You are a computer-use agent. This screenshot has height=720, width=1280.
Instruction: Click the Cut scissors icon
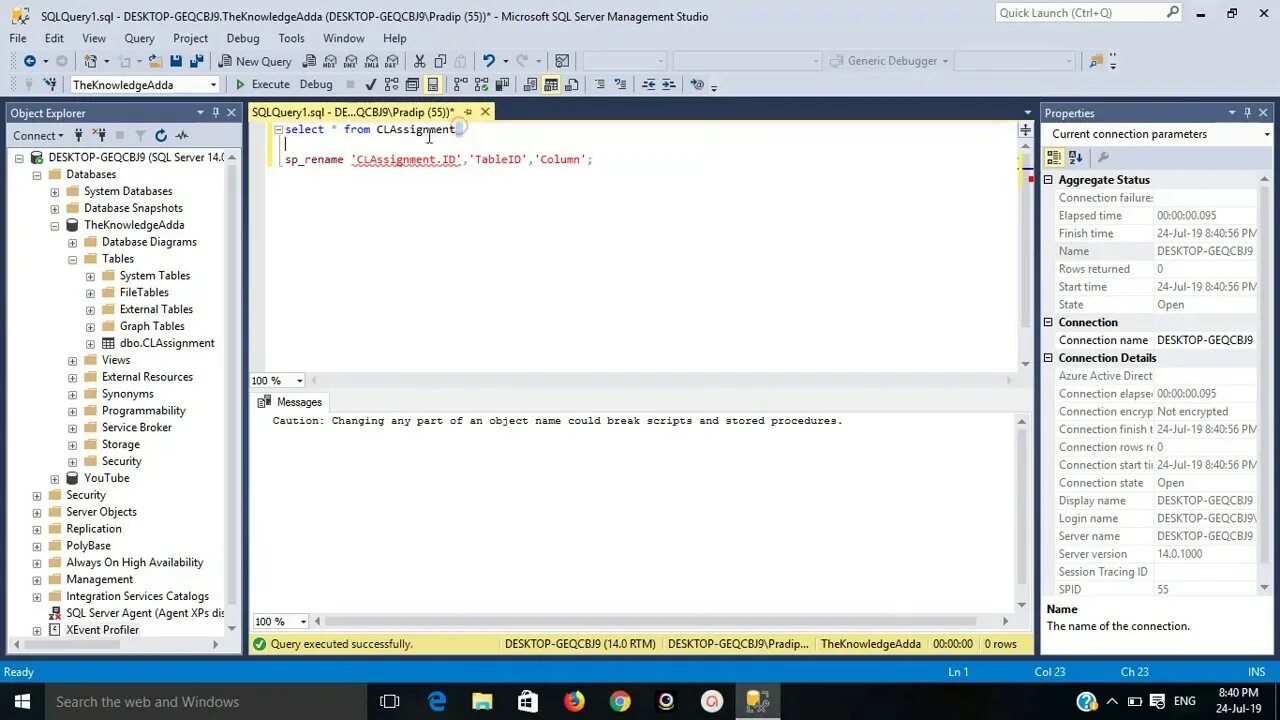point(419,61)
